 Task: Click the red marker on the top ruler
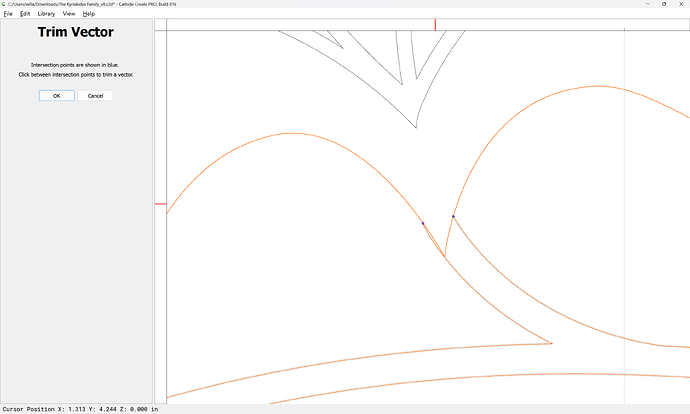[435, 25]
